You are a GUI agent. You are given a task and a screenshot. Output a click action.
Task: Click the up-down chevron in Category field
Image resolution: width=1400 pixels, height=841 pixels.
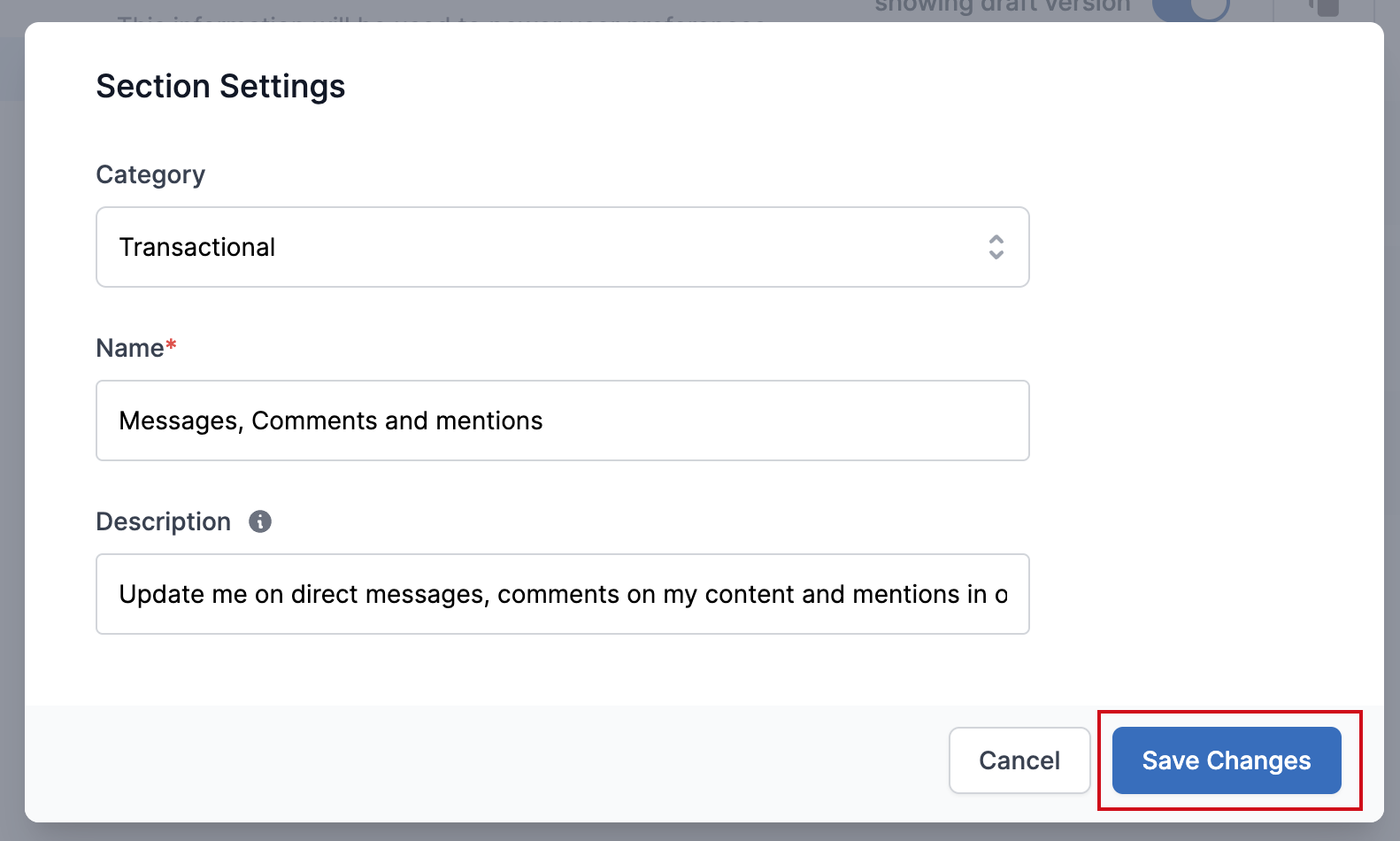click(x=996, y=247)
